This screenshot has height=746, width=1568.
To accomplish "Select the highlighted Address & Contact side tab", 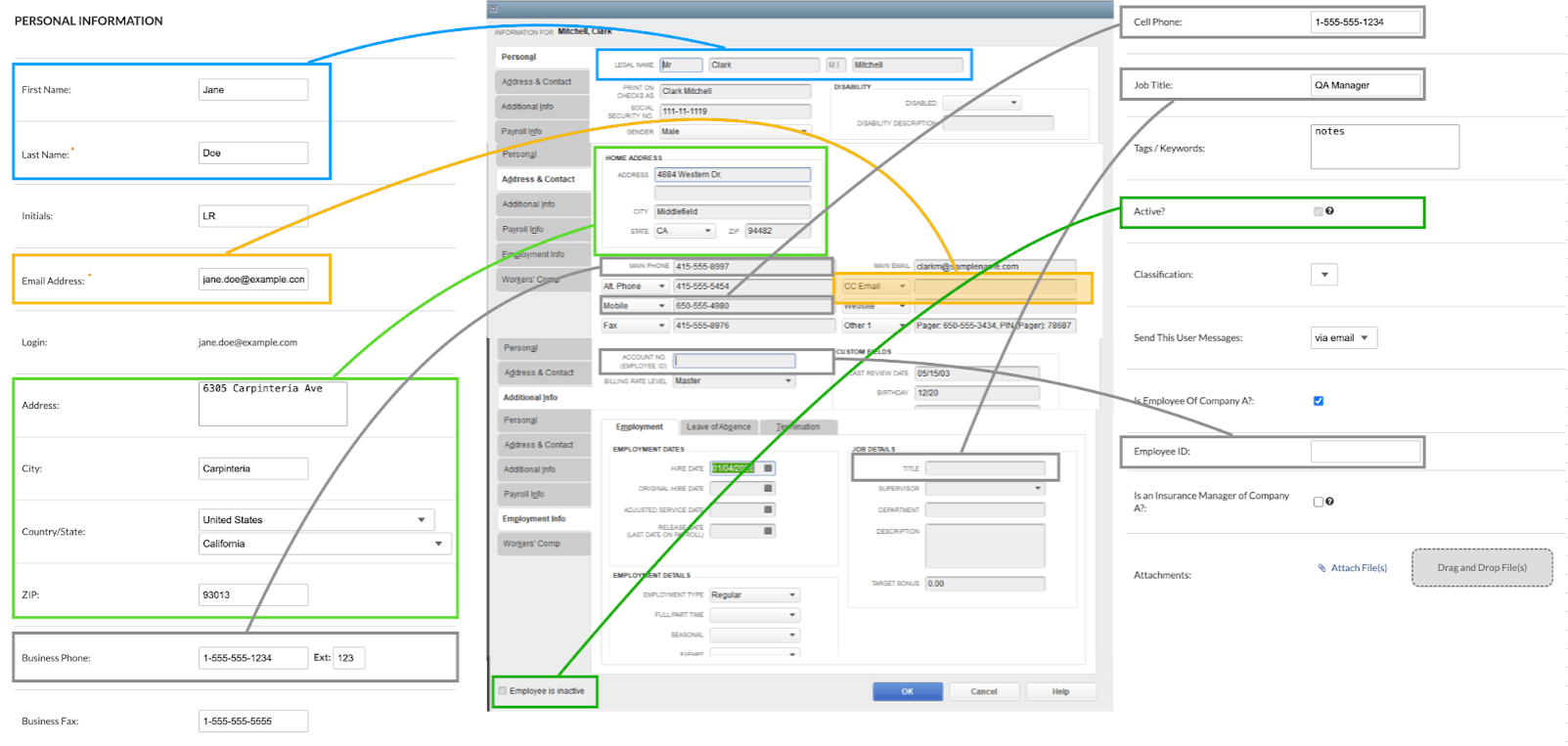I will coord(544,179).
